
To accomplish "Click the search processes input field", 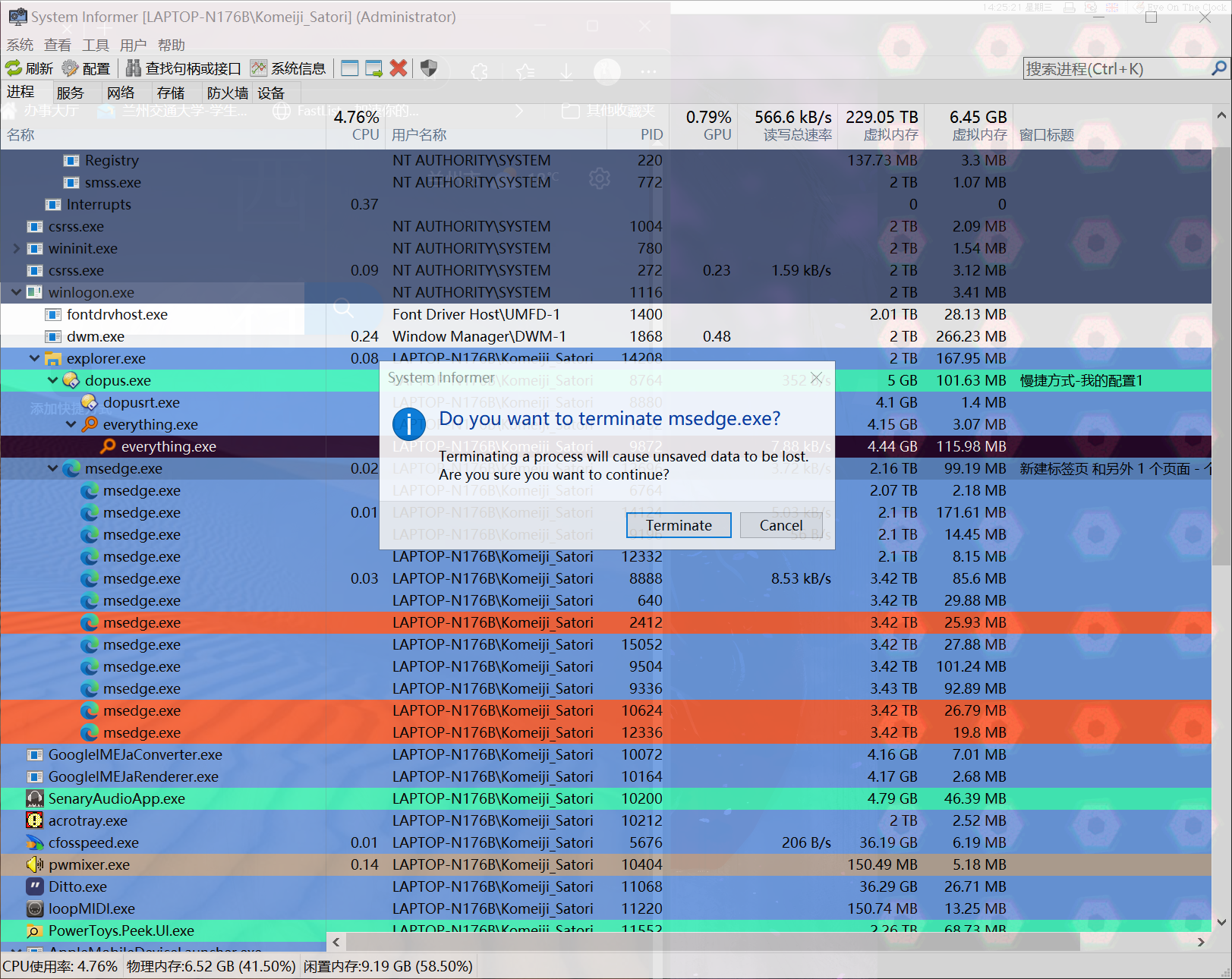I will (x=1116, y=68).
